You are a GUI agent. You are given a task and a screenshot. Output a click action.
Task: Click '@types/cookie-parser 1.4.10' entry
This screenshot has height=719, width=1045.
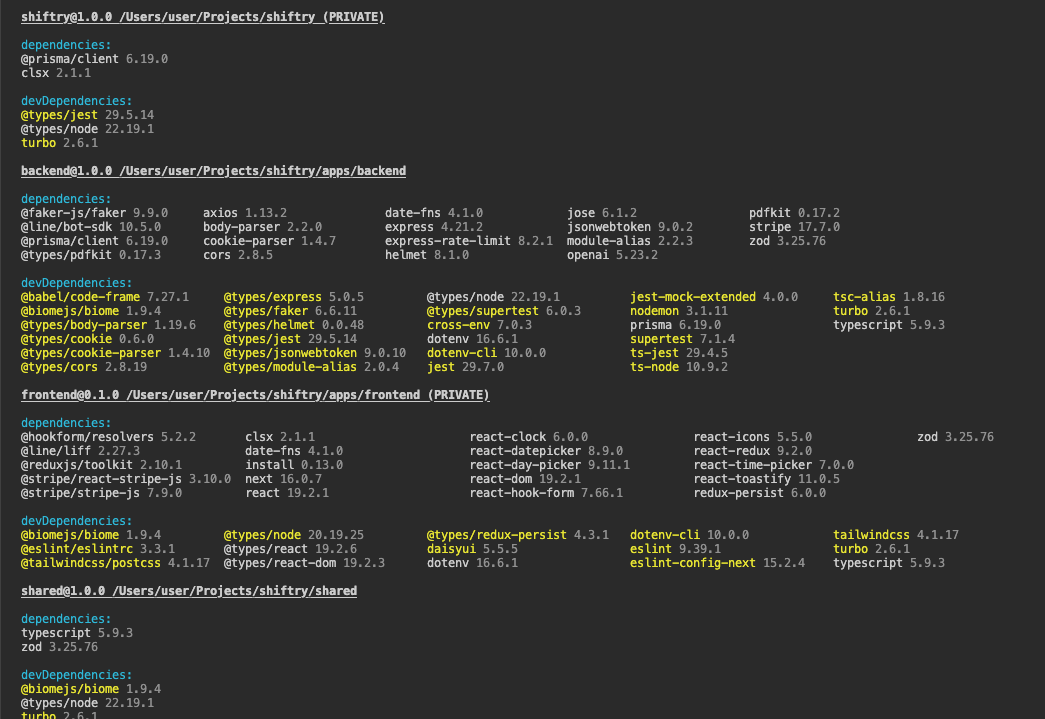(x=115, y=353)
